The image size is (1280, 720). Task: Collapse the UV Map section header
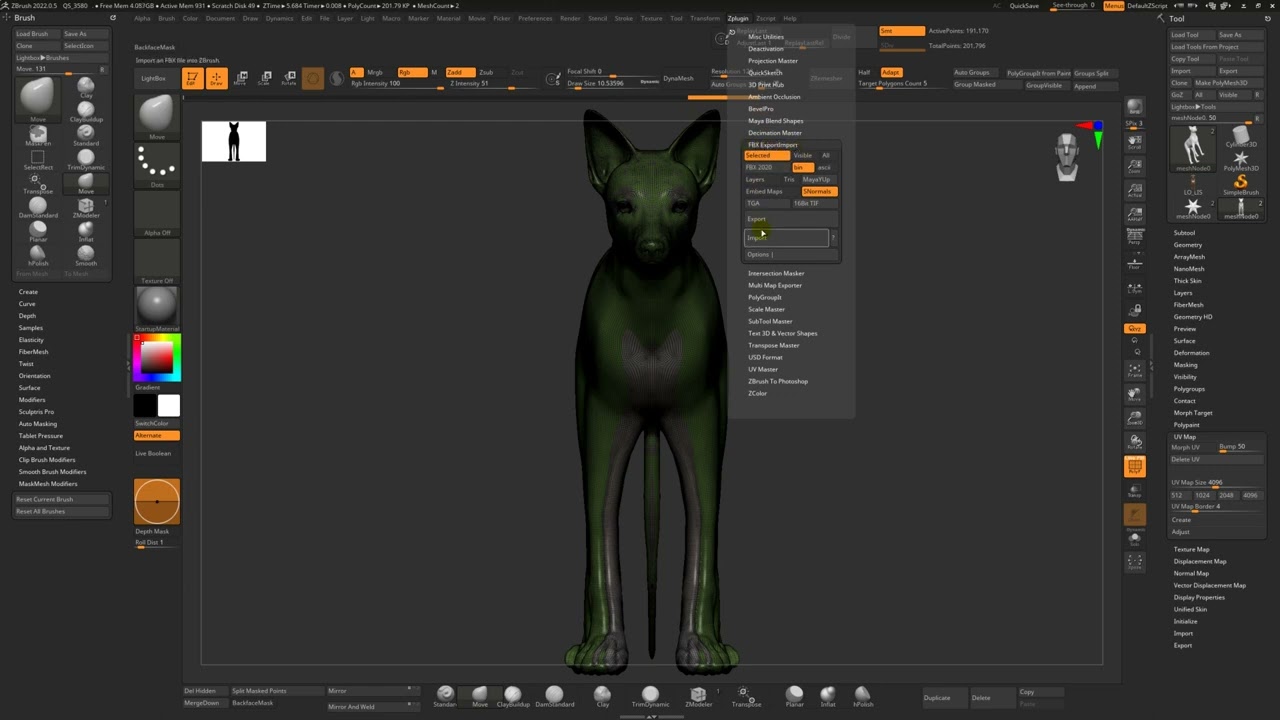click(x=1185, y=437)
